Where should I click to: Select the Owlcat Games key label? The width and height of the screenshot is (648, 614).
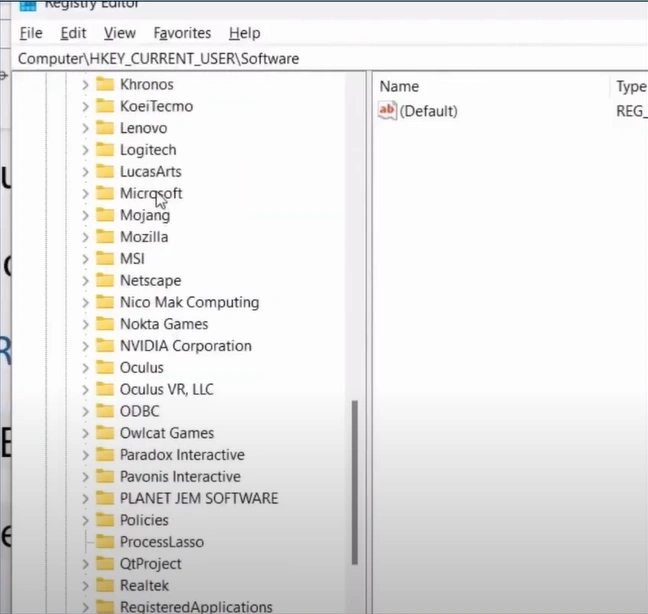coord(167,433)
